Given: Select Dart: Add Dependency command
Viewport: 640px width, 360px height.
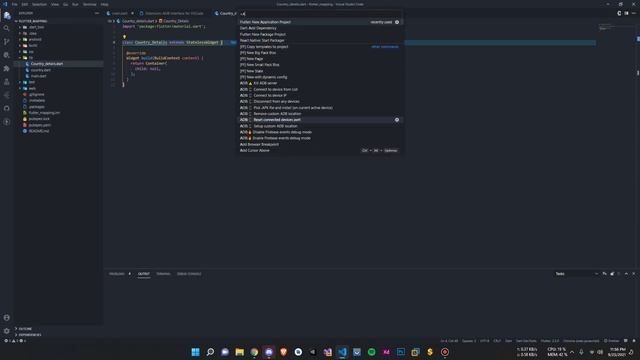Looking at the screenshot, I should [320, 28].
